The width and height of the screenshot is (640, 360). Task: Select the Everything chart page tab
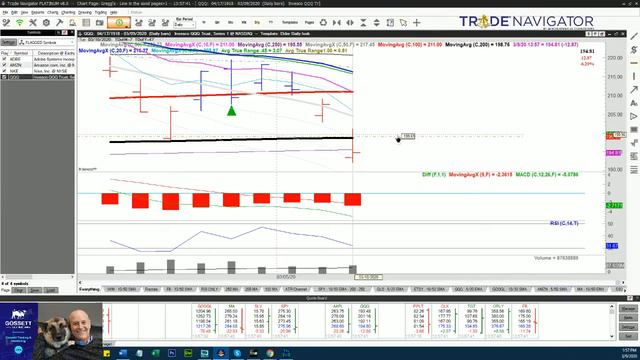pos(89,289)
